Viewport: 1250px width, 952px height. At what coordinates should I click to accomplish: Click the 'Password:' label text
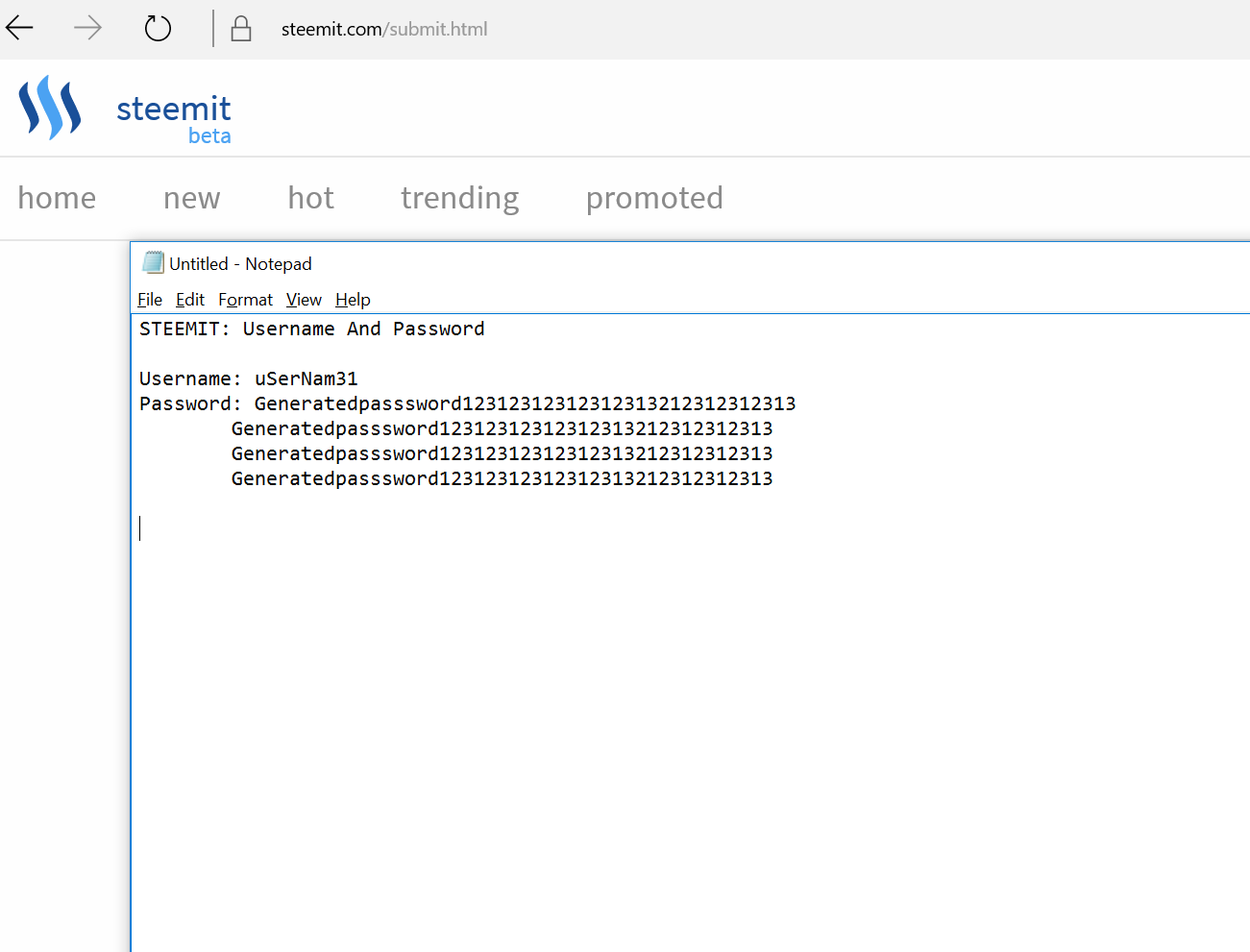[x=190, y=403]
